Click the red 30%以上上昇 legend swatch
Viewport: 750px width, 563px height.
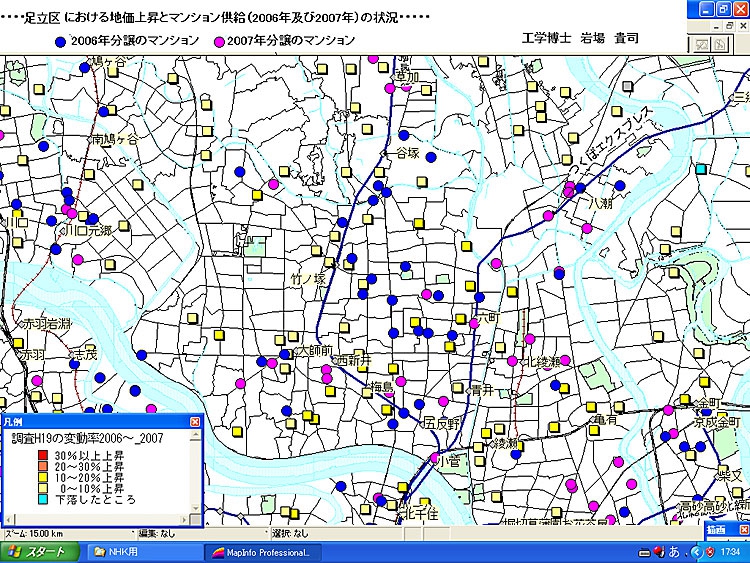(x=42, y=457)
